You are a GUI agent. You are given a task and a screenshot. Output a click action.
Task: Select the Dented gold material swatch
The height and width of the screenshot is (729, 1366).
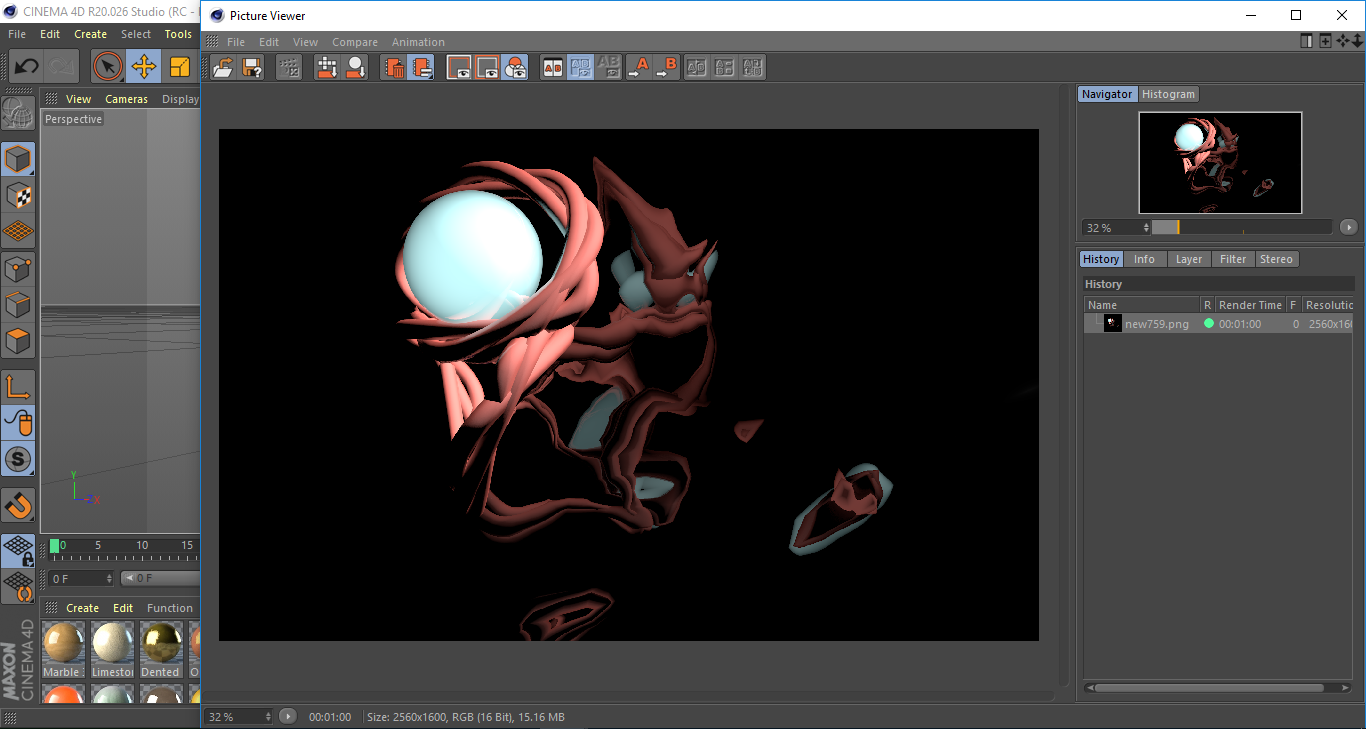pos(160,643)
